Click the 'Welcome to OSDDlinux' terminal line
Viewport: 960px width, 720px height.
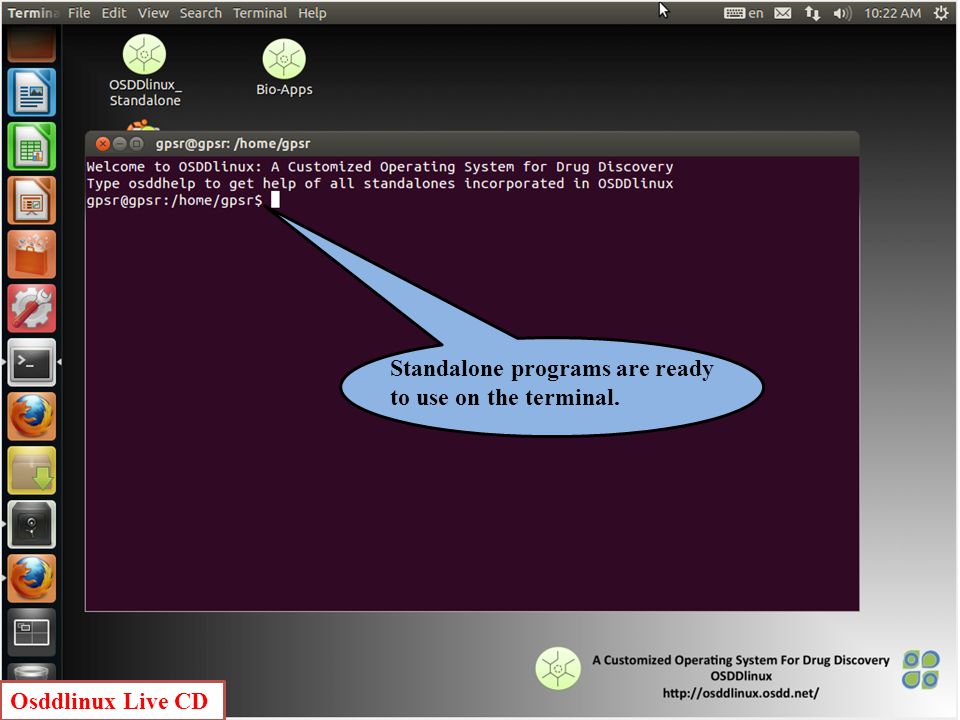380,167
